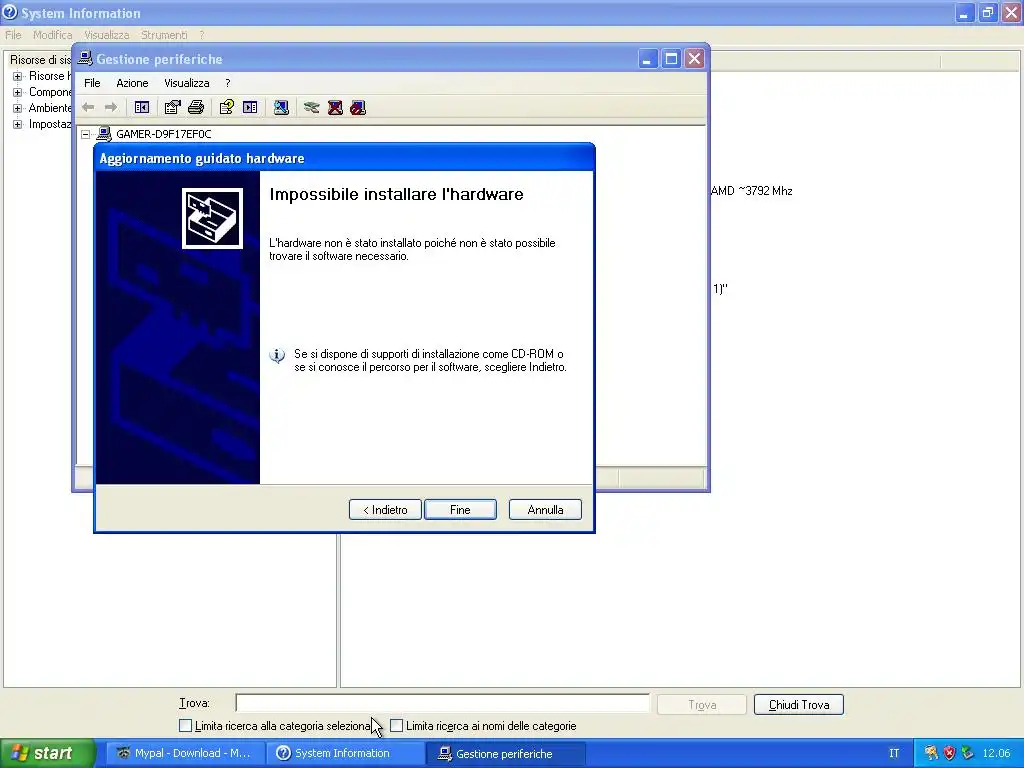Click the safely remove hardware tray icon
1024x768 pixels.
[x=967, y=753]
